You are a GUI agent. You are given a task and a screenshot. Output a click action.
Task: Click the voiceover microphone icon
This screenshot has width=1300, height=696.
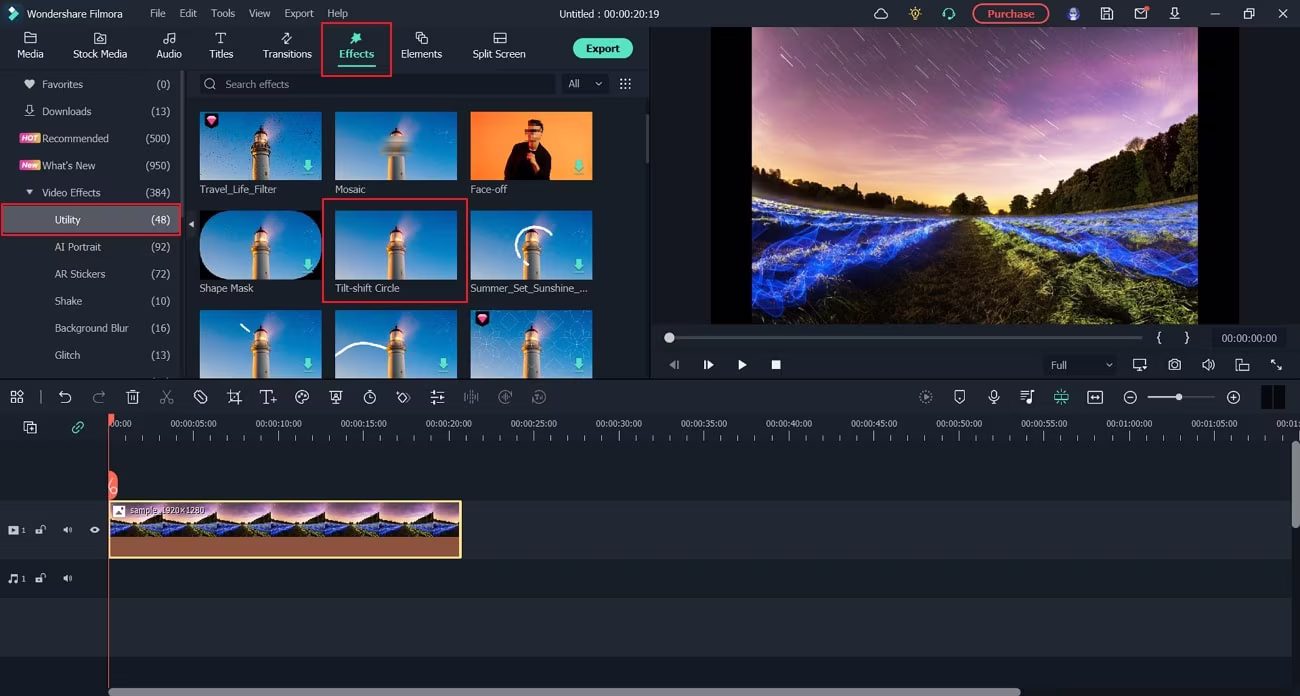(x=994, y=397)
